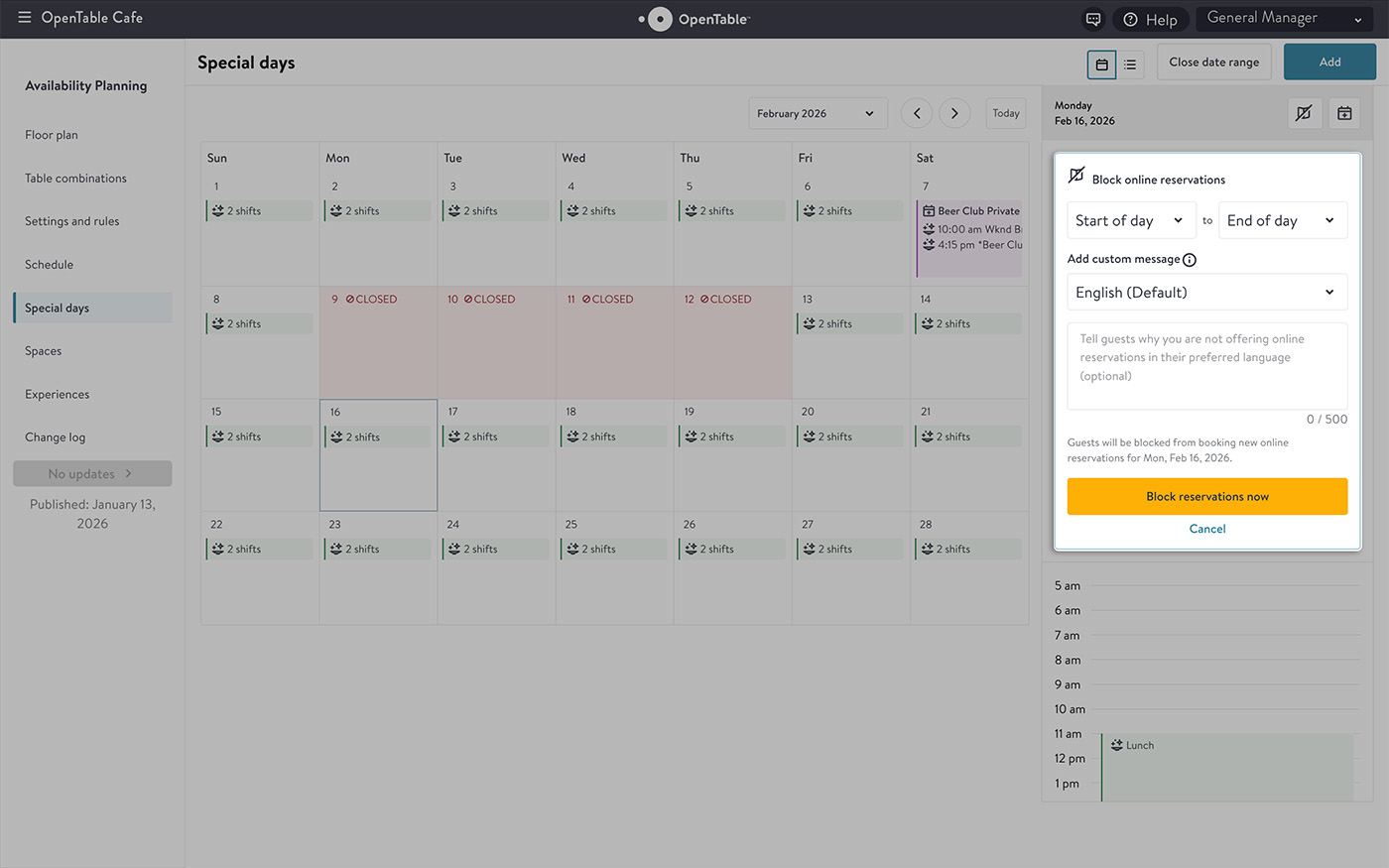
Task: Jump to Today
Action: click(1006, 113)
